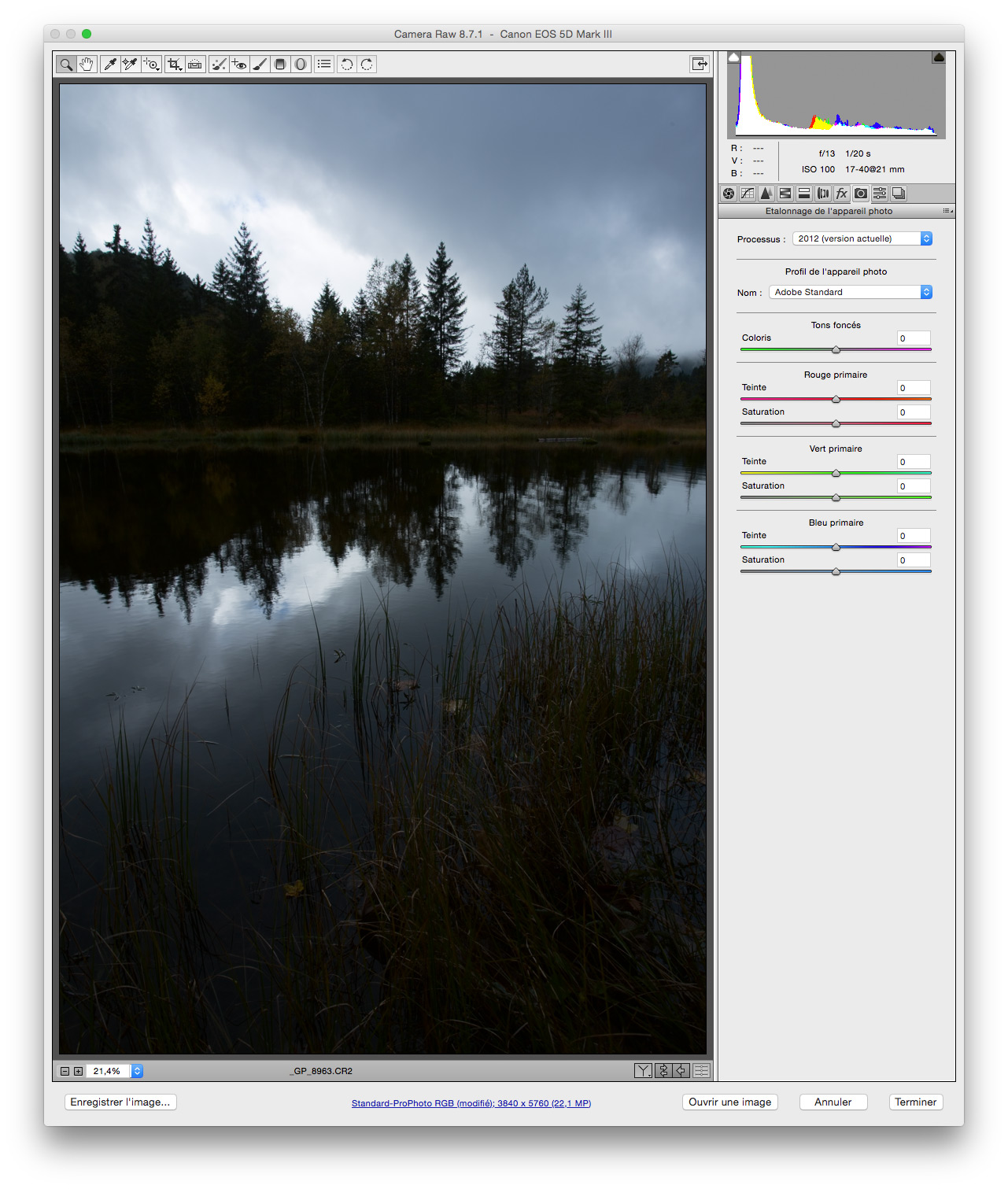
Task: Select the Spot Removal tool
Action: pos(219,65)
